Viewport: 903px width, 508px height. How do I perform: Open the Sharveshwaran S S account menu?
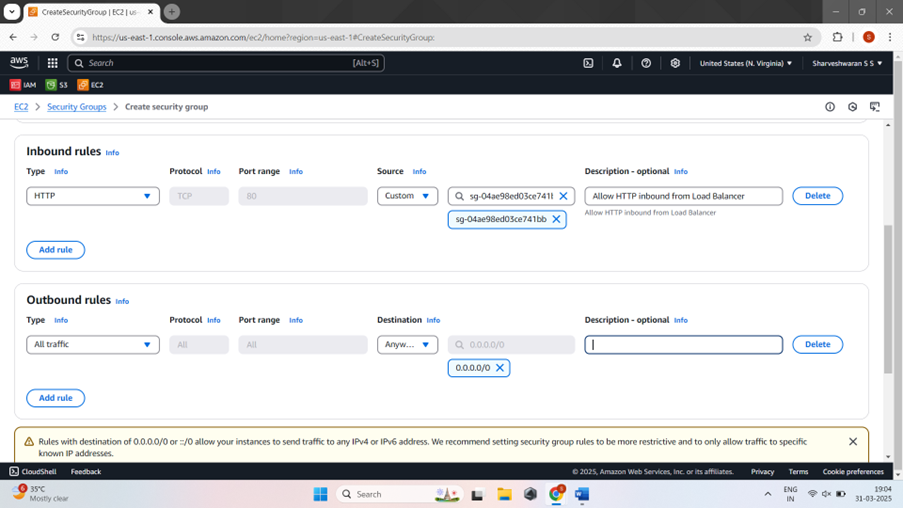click(847, 63)
